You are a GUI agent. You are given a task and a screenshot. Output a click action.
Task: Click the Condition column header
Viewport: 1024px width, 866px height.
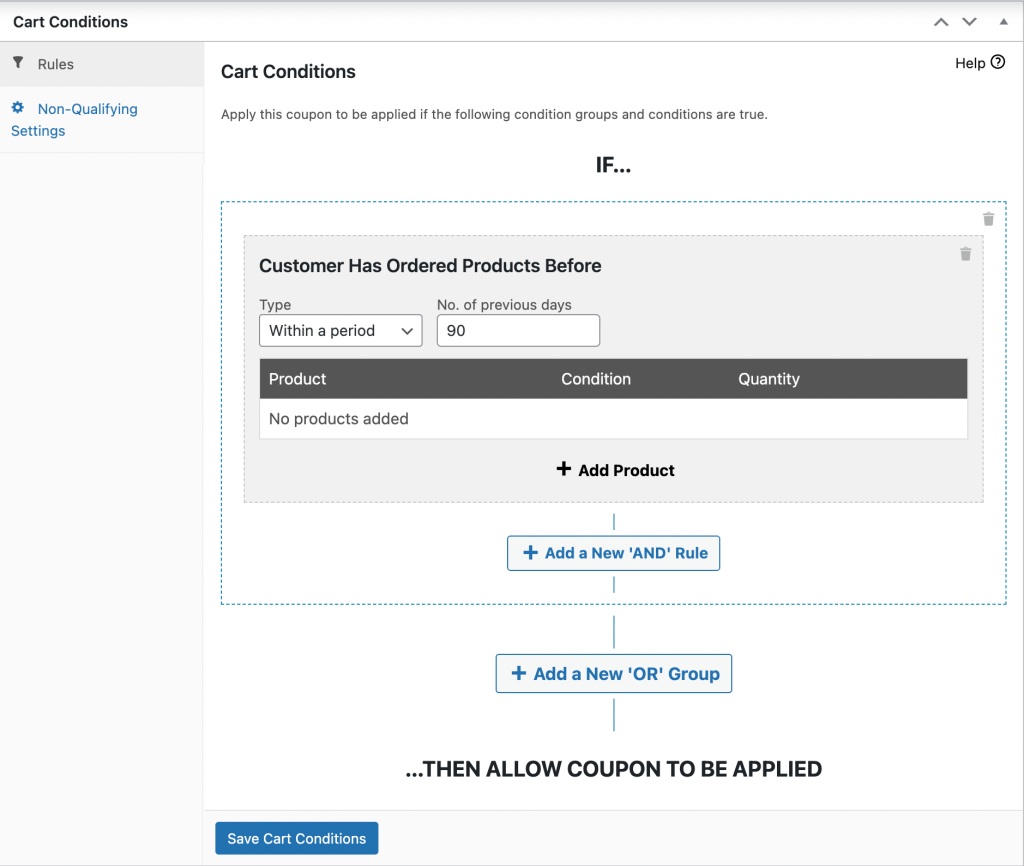tap(596, 379)
